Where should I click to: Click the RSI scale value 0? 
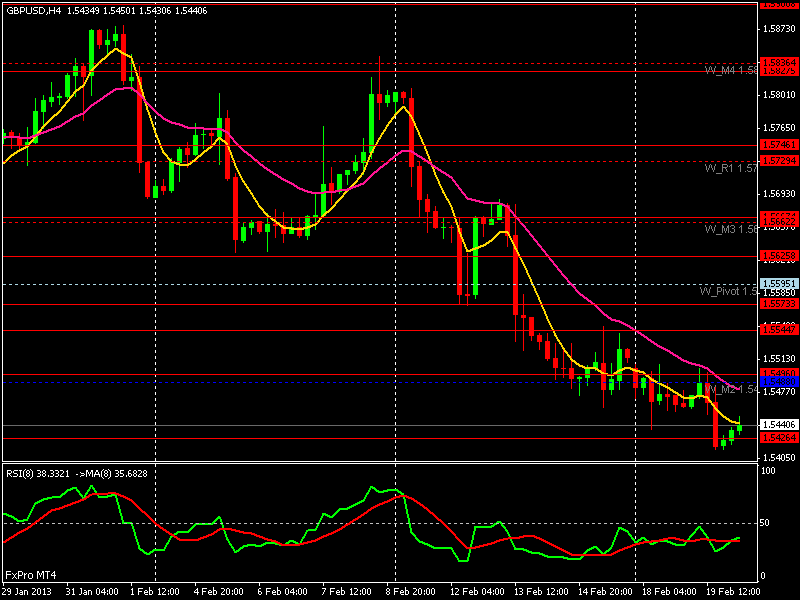click(763, 576)
